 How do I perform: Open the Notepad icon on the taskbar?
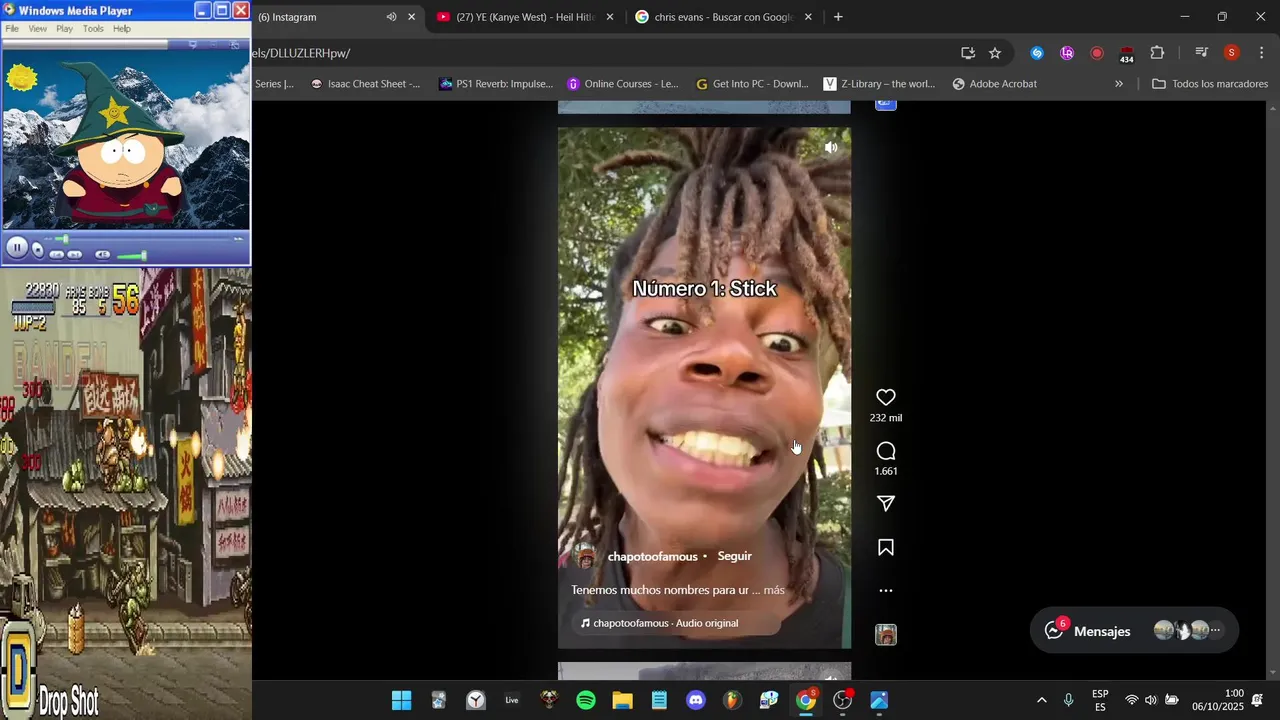coord(659,700)
